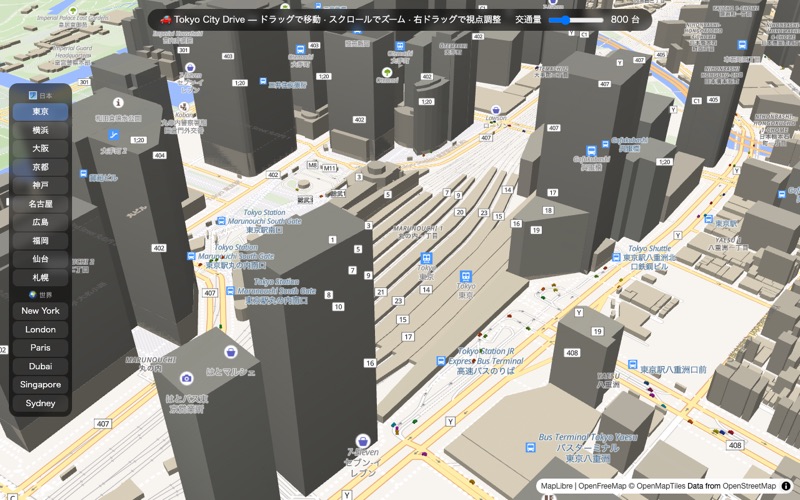Jump to 京都 city
800x500 pixels.
40,167
